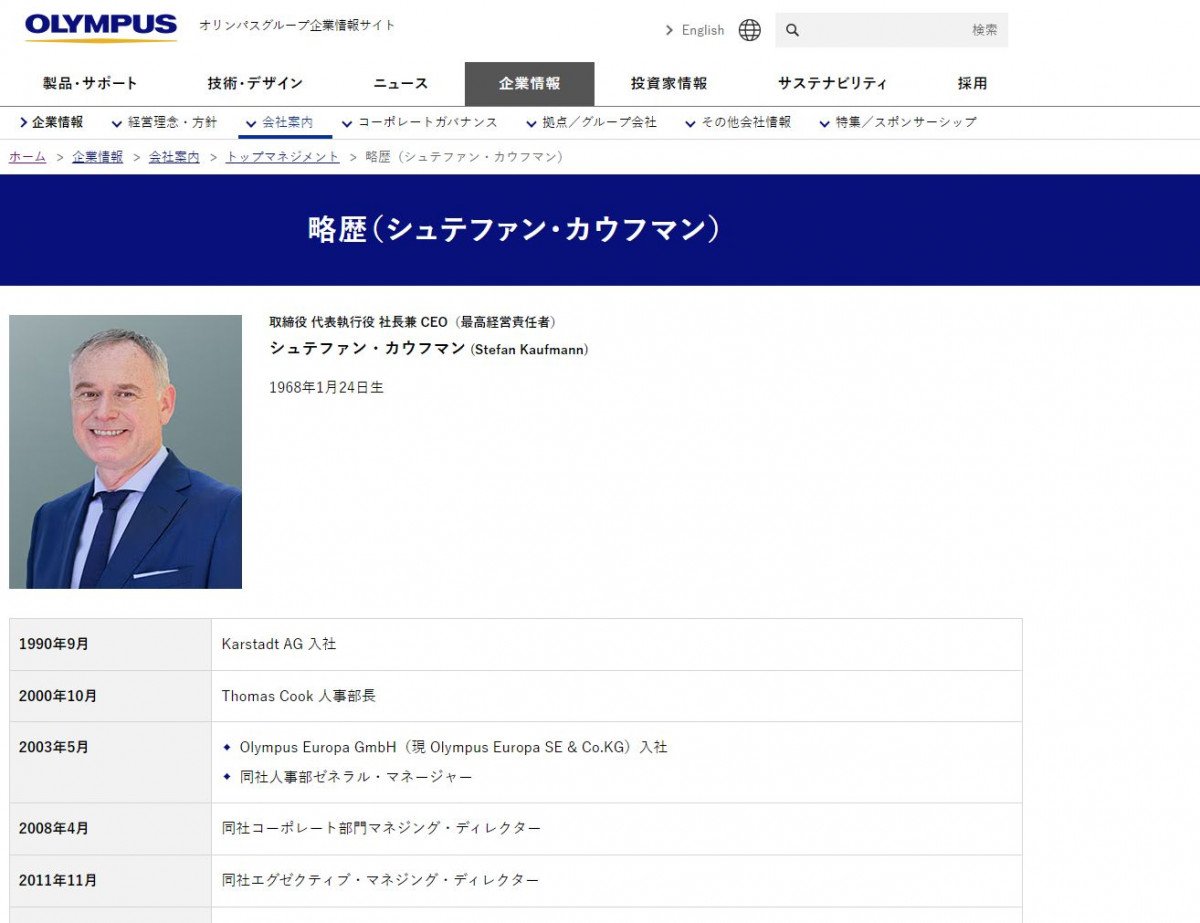
Task: Expand the 経営理念・方針 submenu
Action: (x=164, y=123)
